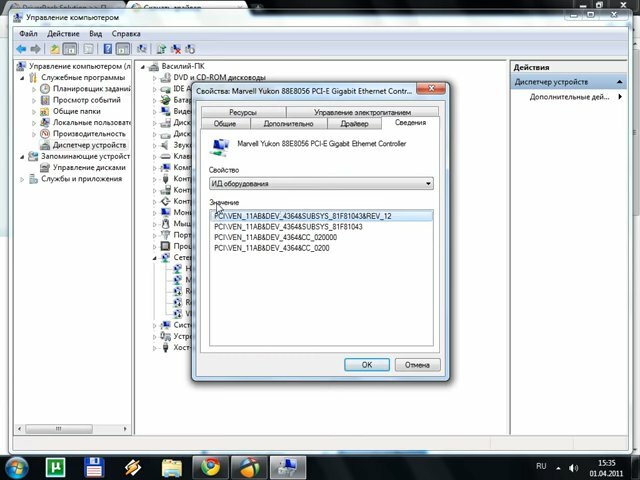Expand Просмотр событий node
Screen dimensions: 640x480
34,100
